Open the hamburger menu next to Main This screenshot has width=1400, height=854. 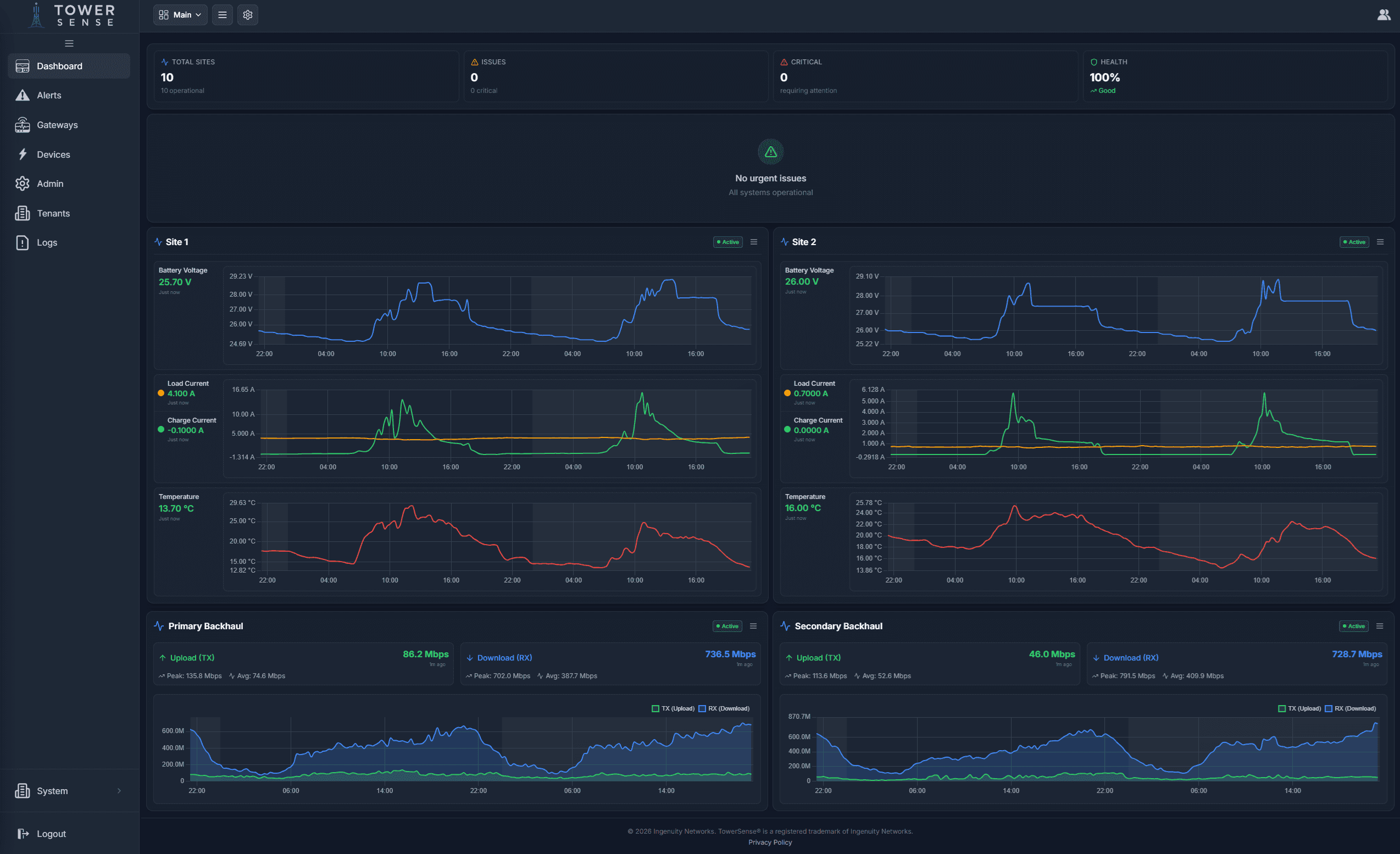point(222,15)
